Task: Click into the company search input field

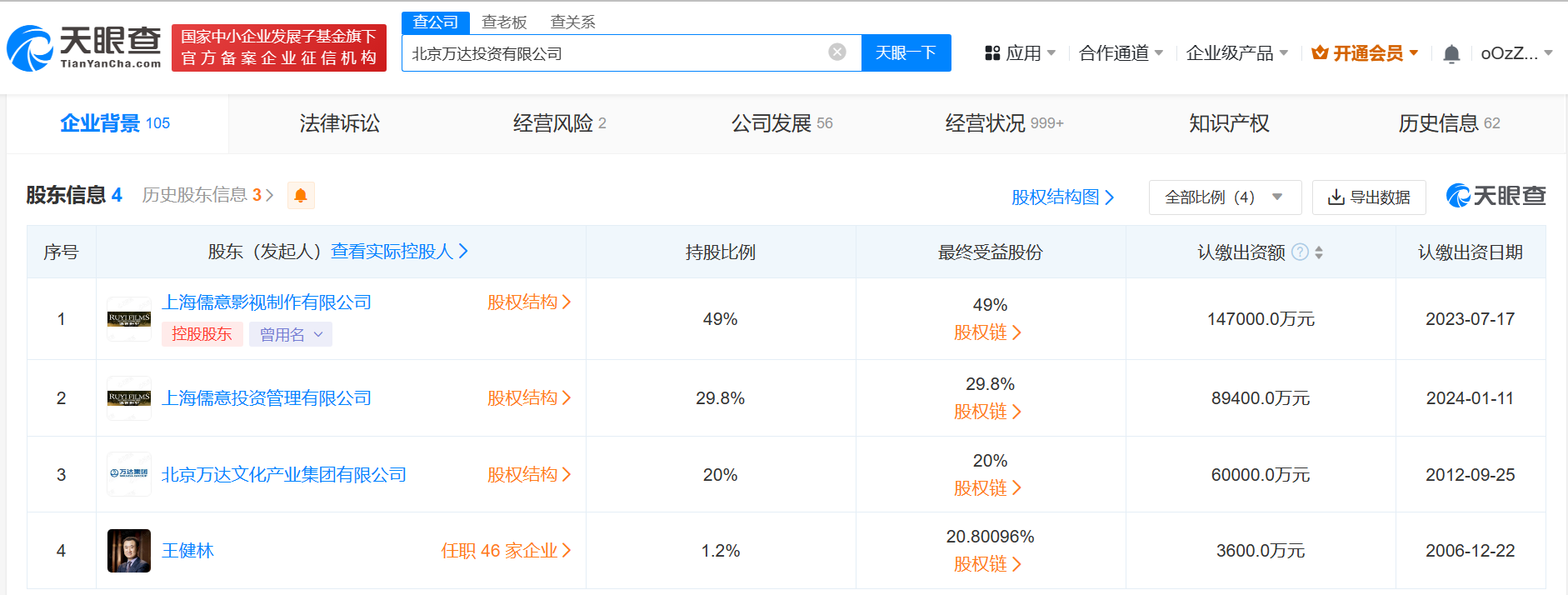Action: (x=612, y=53)
